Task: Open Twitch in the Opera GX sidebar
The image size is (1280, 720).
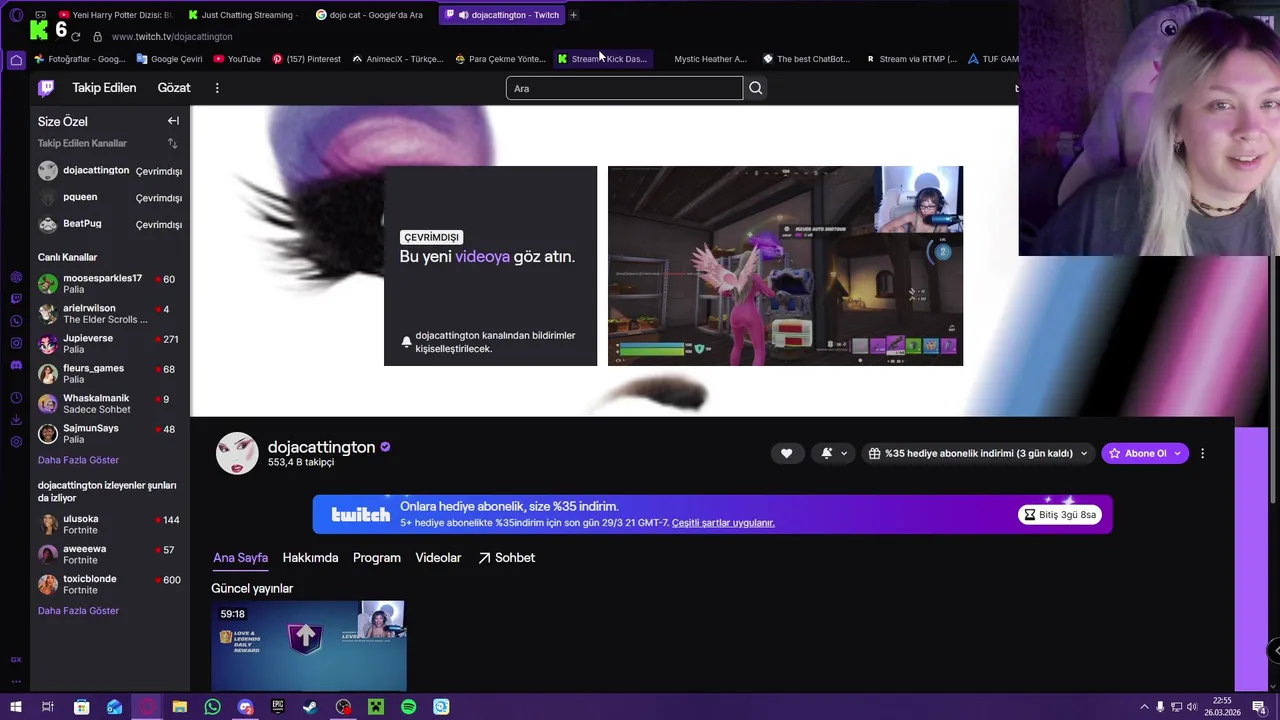Action: tap(16, 299)
